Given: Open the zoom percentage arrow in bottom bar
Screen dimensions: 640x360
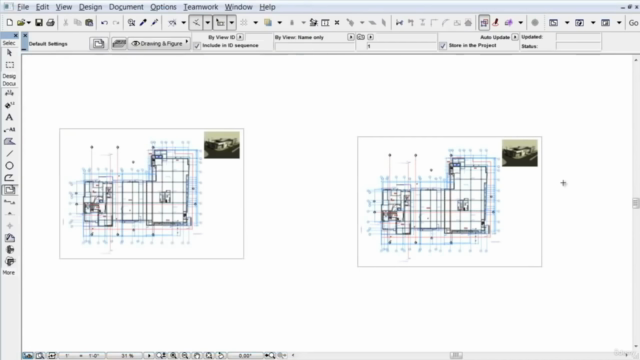Looking at the screenshot, I should coord(149,356).
